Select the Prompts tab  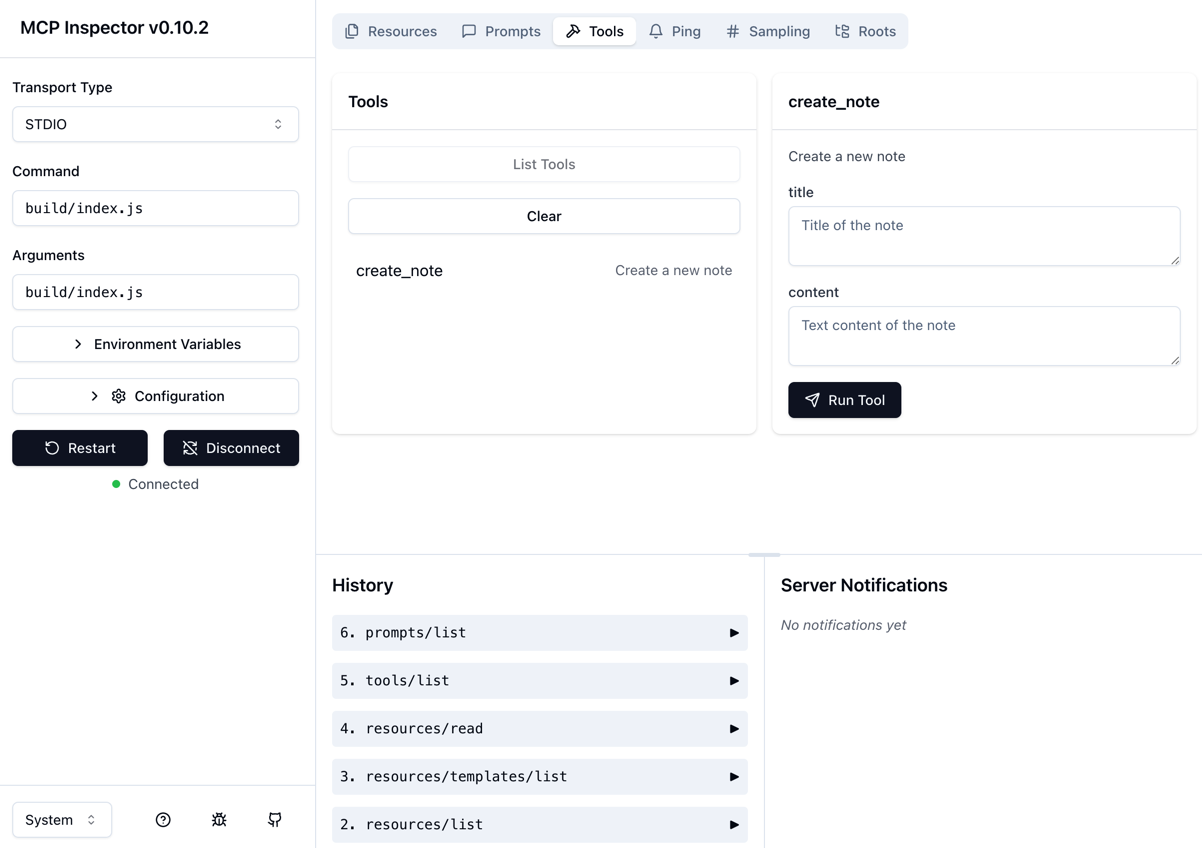(501, 31)
